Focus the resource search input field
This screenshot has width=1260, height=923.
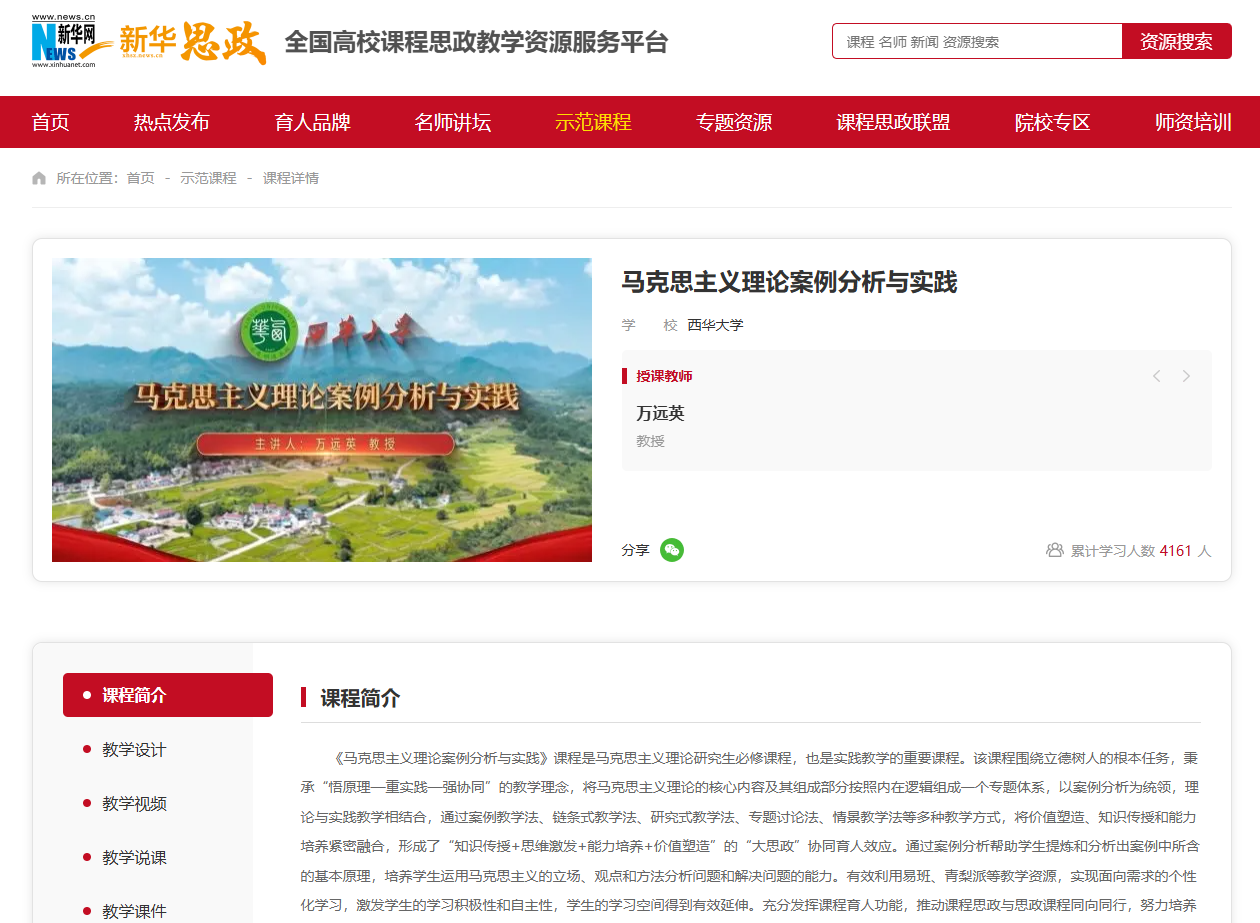tap(977, 42)
